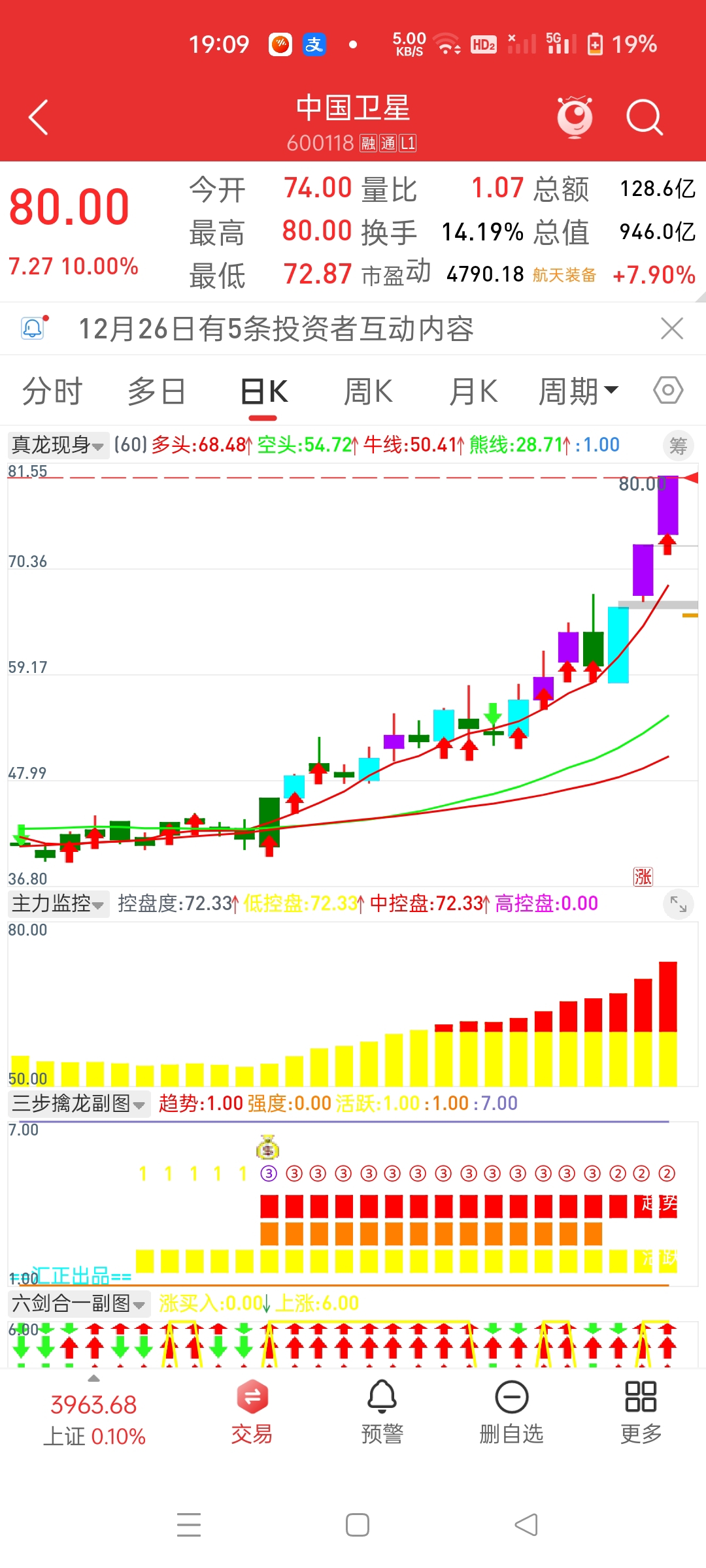Select the 日K tab
Viewport: 706px width, 1568px height.
(264, 391)
